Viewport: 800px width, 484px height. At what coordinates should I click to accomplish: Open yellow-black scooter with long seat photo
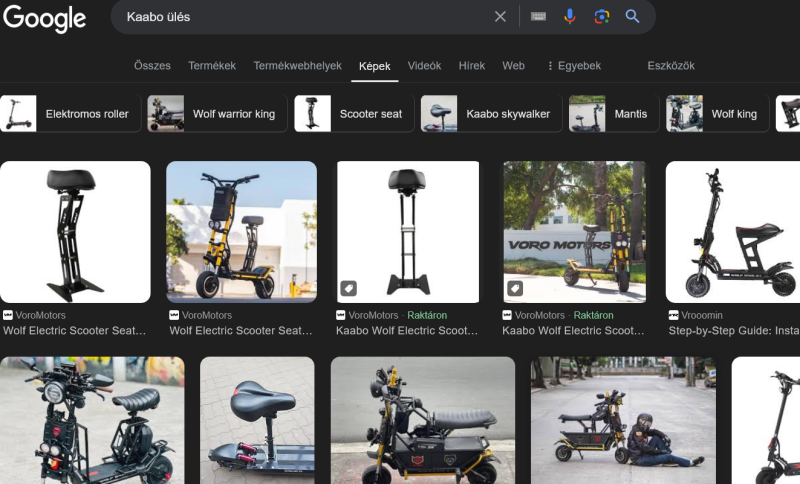coord(423,420)
